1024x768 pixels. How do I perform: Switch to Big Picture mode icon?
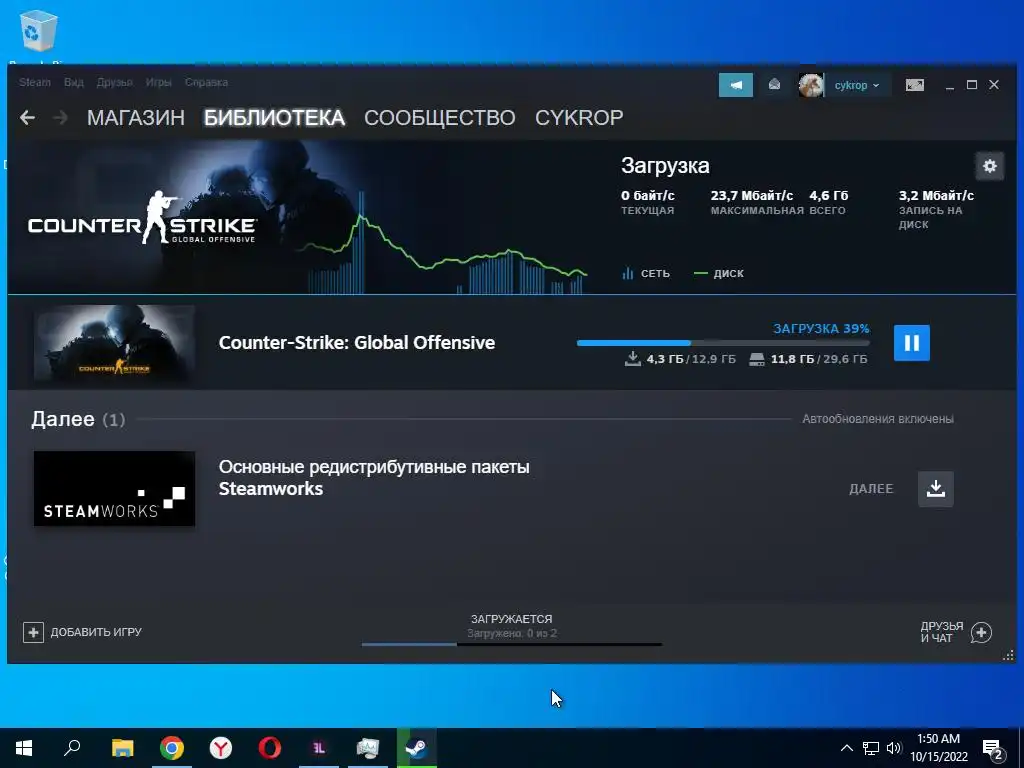point(914,85)
